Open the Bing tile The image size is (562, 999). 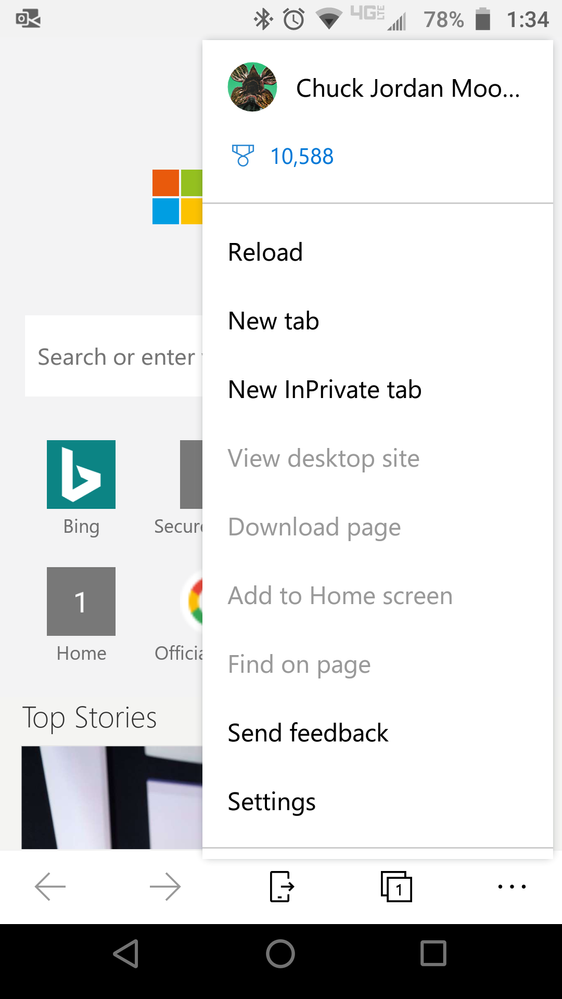(x=81, y=474)
